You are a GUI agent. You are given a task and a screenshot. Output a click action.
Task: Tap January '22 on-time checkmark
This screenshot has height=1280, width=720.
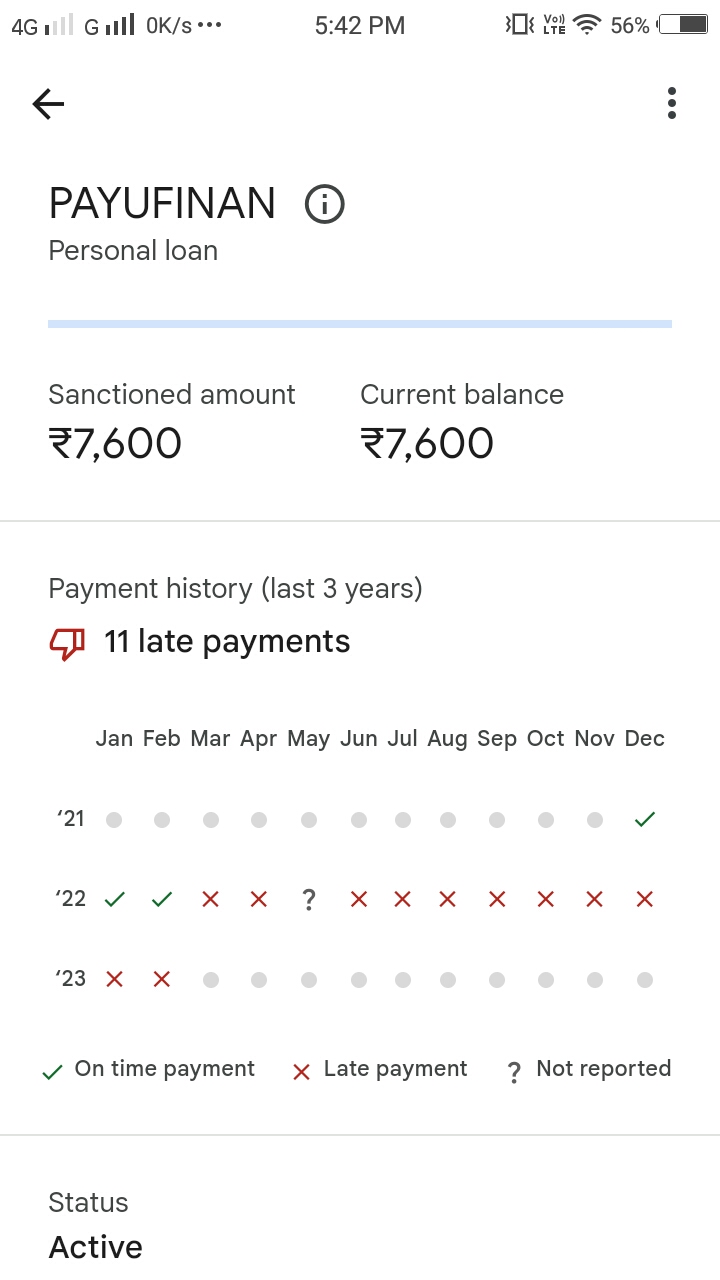pos(114,900)
